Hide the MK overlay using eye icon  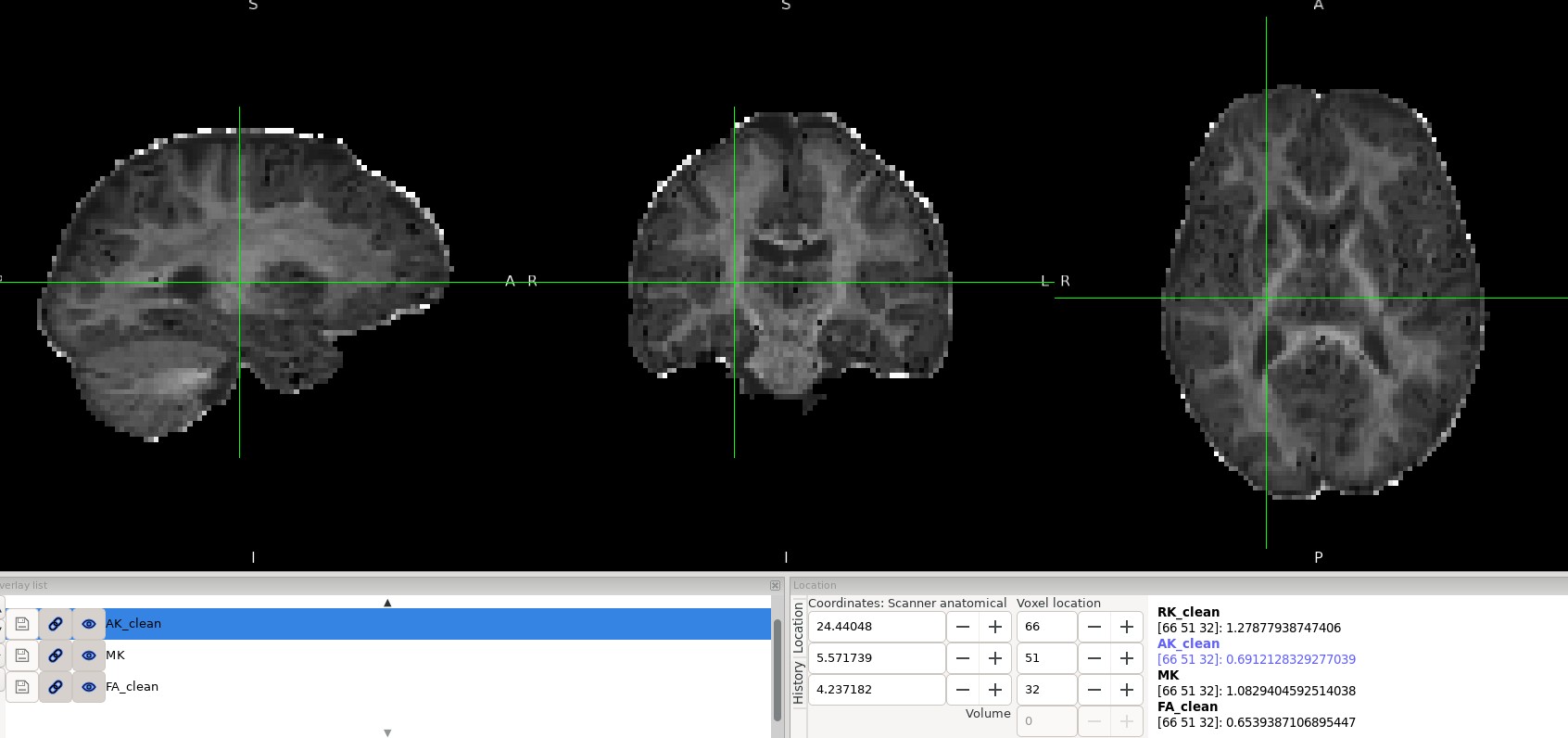tap(89, 655)
